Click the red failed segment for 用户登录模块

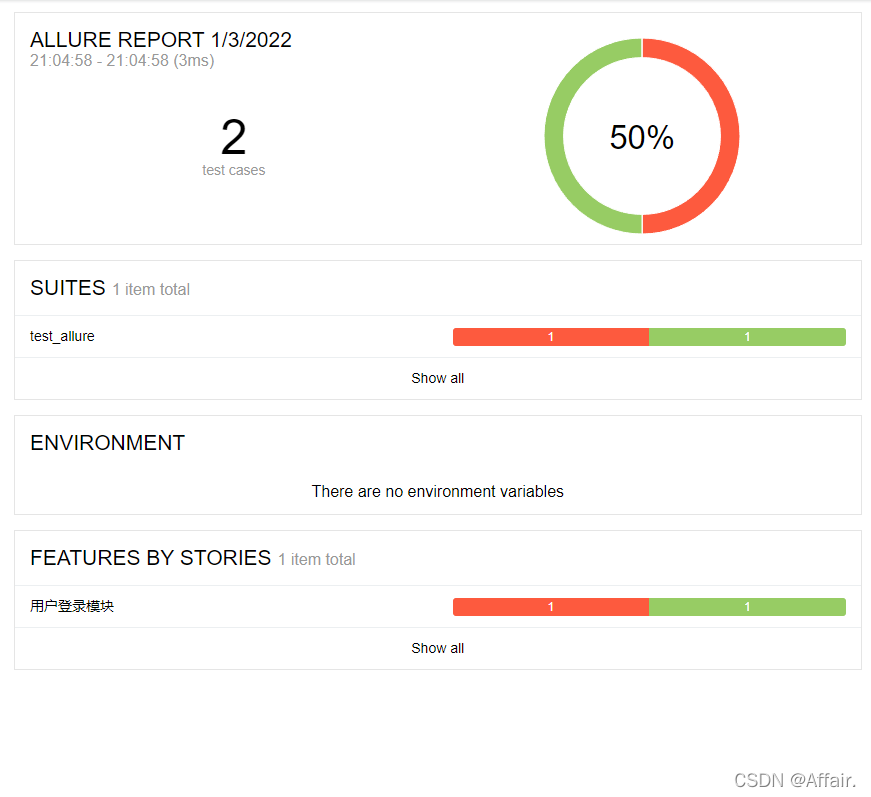(550, 607)
